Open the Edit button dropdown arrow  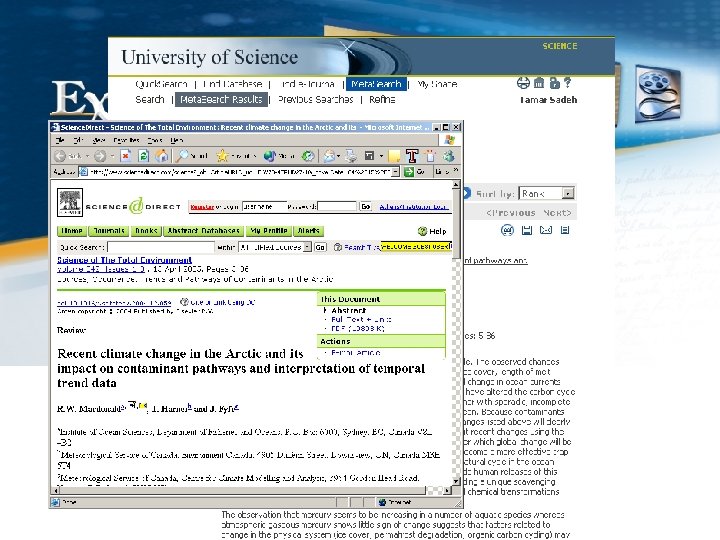(381, 157)
